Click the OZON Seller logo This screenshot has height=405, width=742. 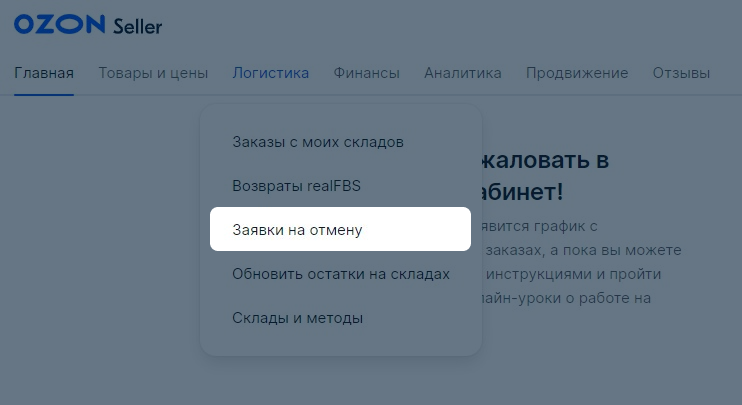click(88, 25)
